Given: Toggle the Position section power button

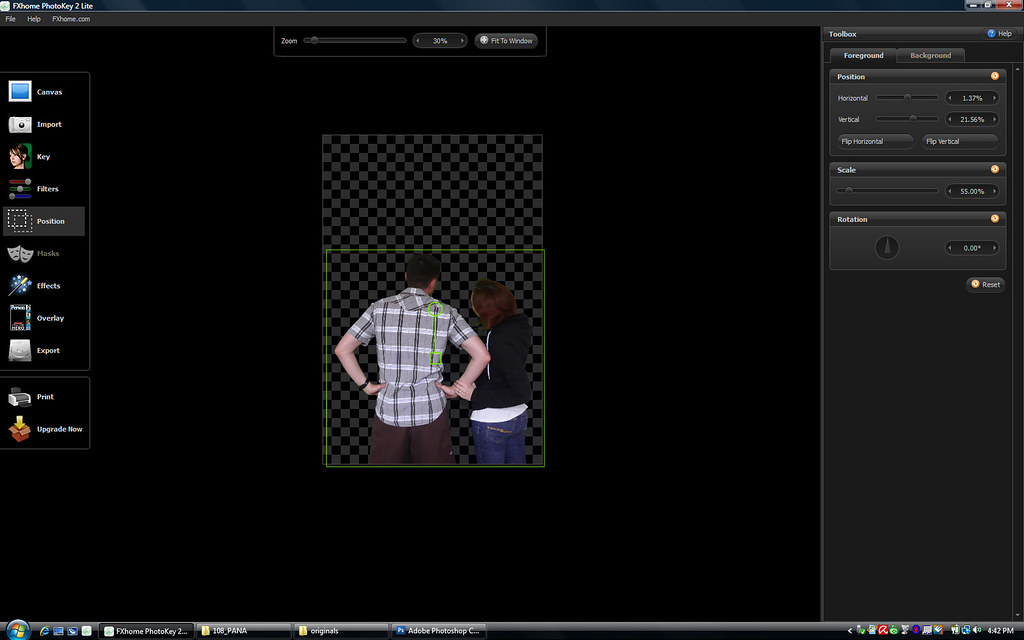Looking at the screenshot, I should coord(996,75).
